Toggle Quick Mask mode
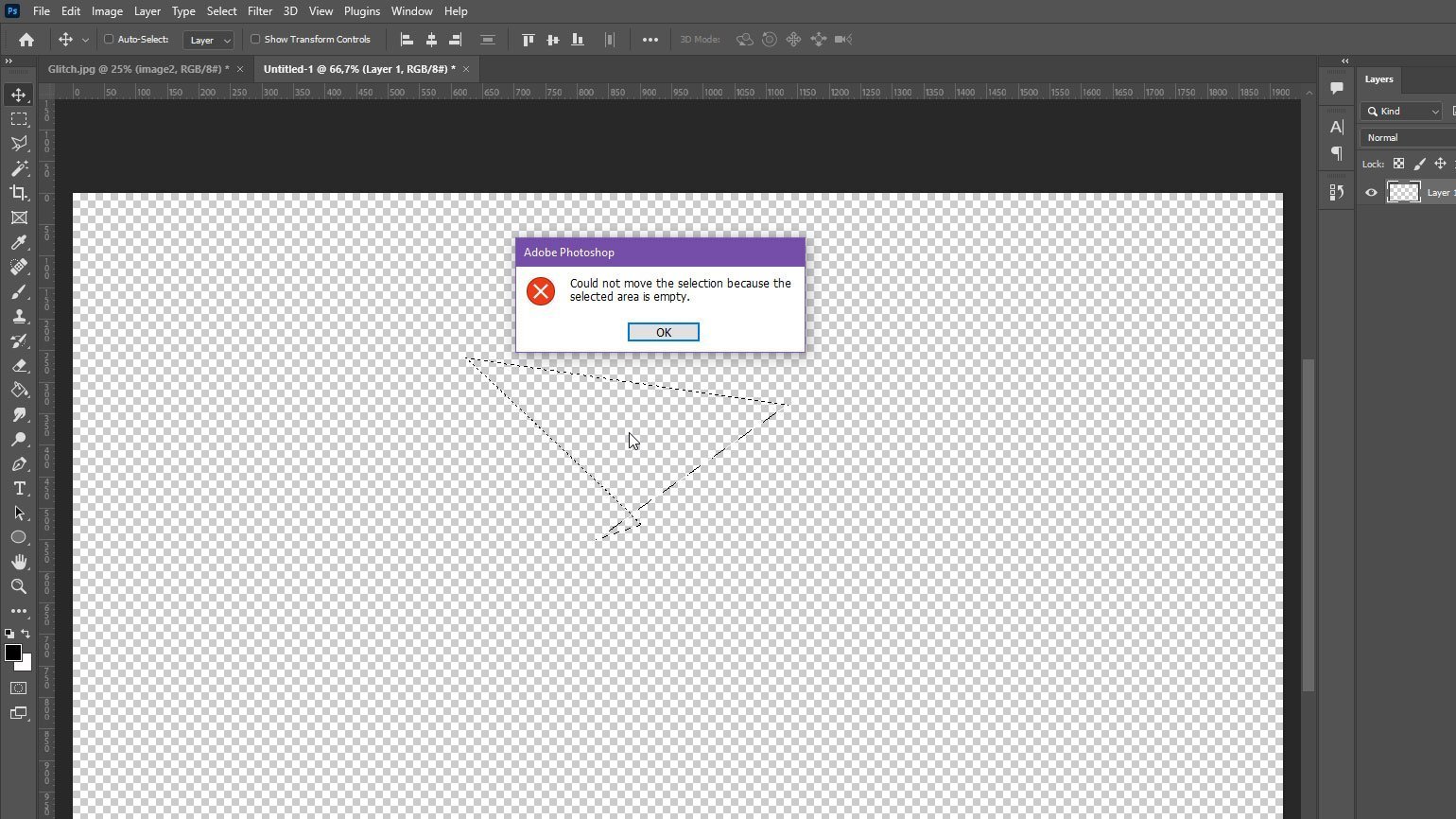The image size is (1456, 819). coord(19,688)
